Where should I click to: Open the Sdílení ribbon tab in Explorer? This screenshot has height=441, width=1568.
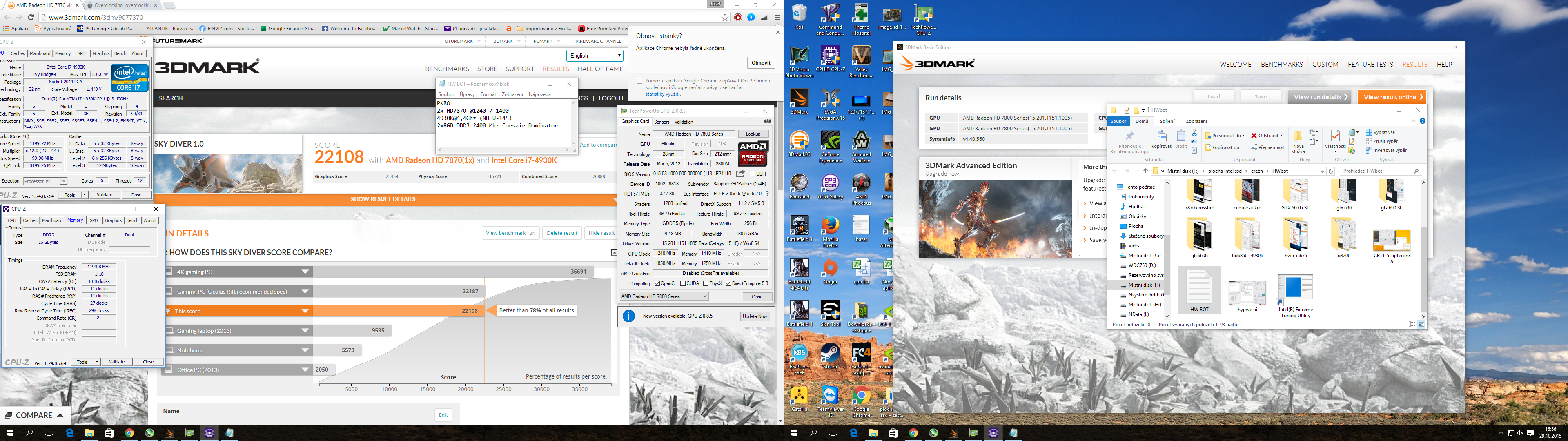1167,121
